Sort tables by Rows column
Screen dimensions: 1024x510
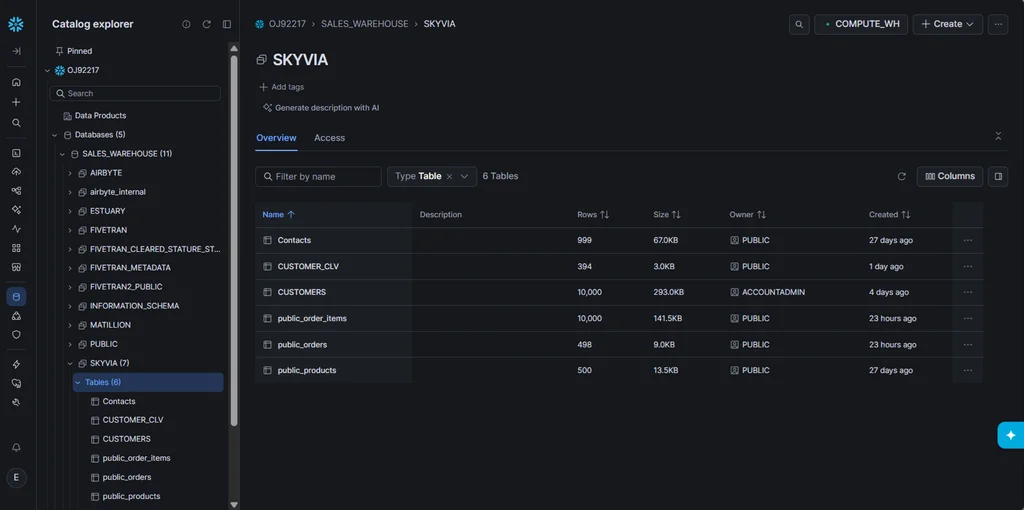click(x=593, y=214)
